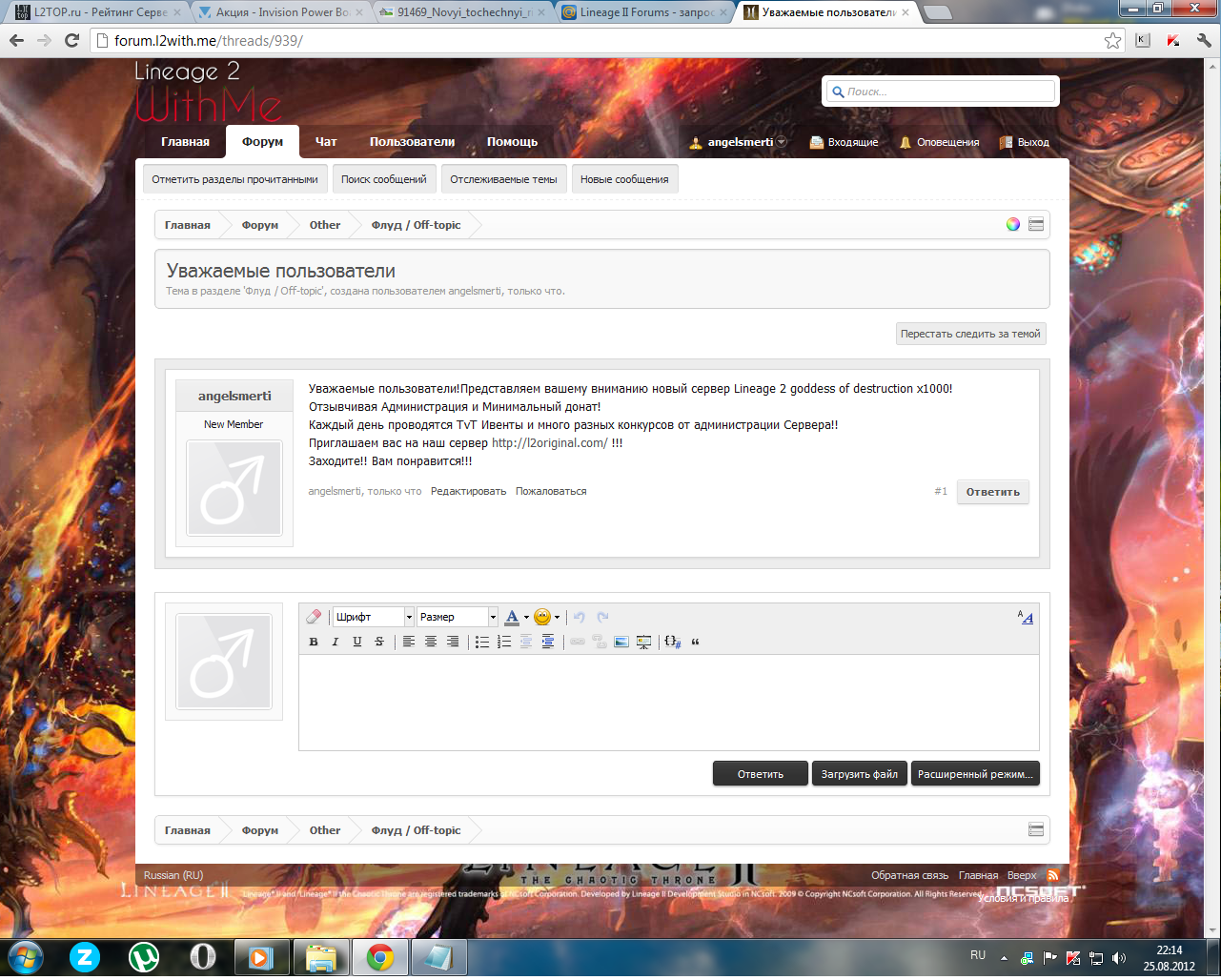1221x980 pixels.
Task: Click Редактировать link under post
Action: click(468, 491)
